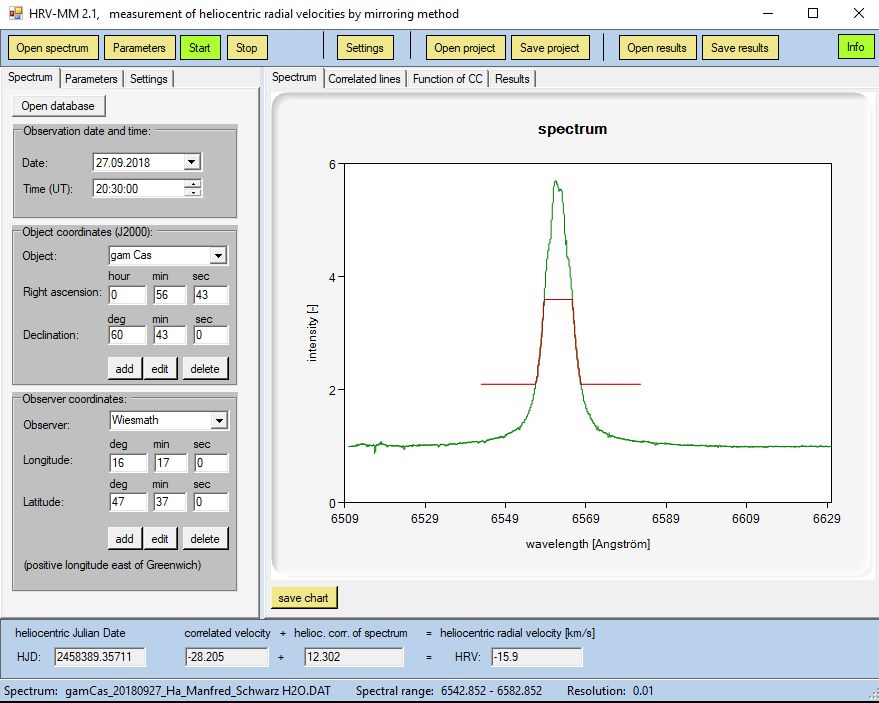Click the Right ascension hour field
879x703 pixels.
coord(127,295)
